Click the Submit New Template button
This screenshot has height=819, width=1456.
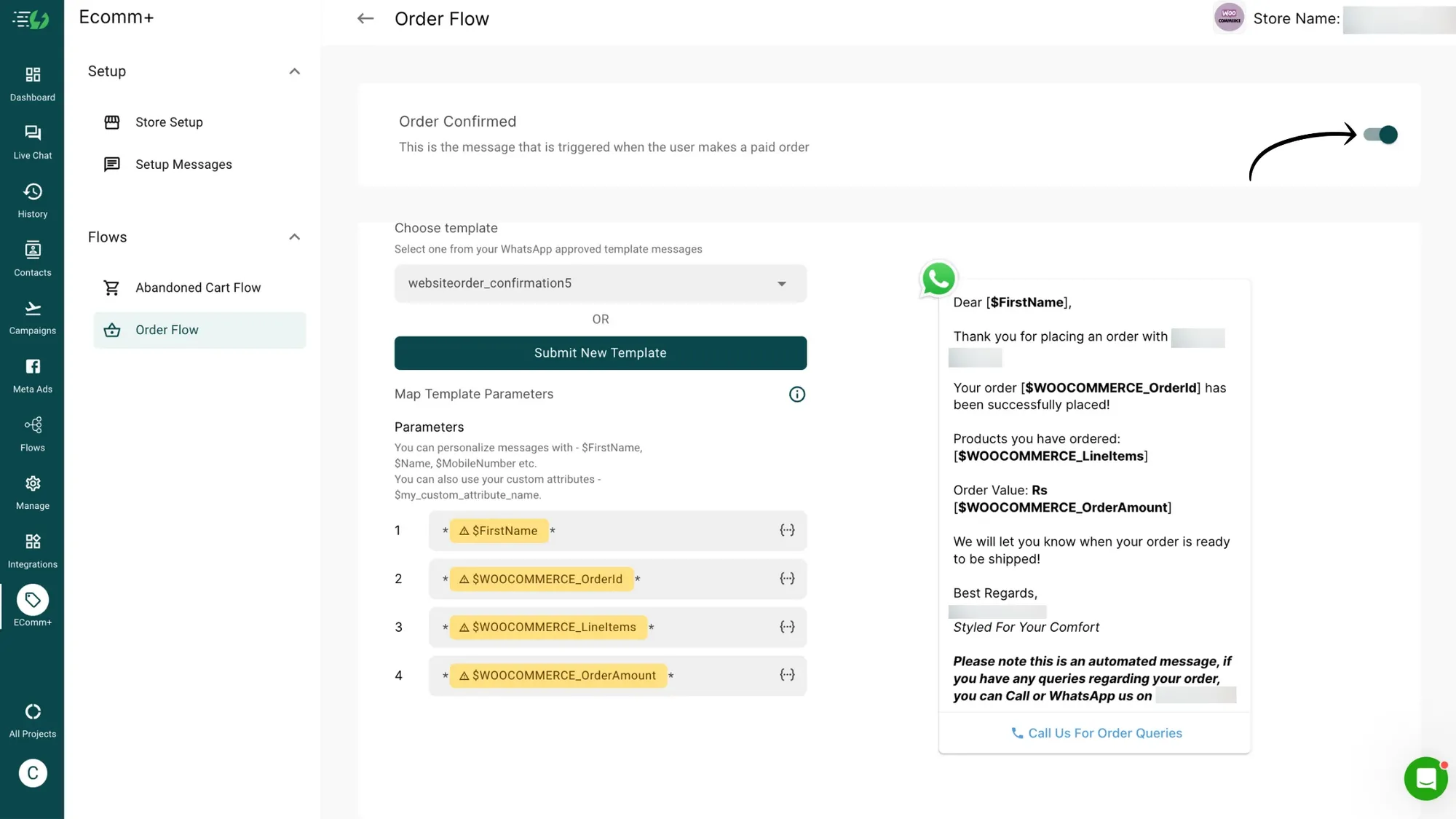(600, 353)
